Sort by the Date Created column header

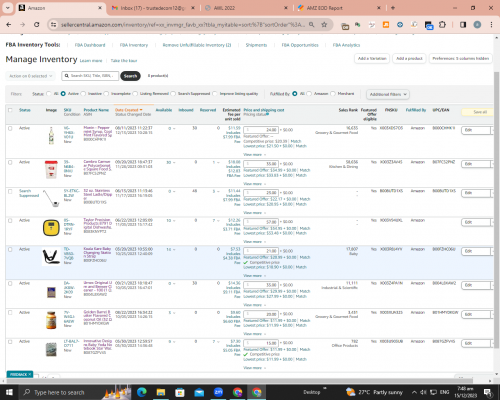click(x=128, y=110)
